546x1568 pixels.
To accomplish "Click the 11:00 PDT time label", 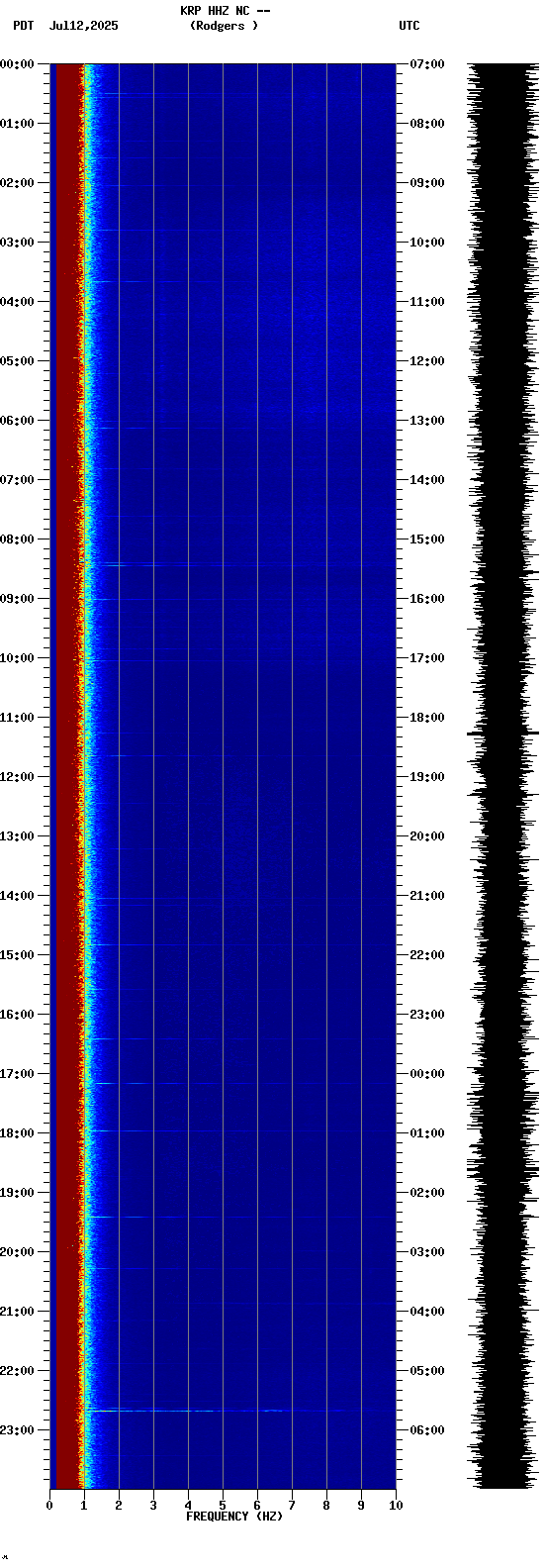I will (17, 718).
